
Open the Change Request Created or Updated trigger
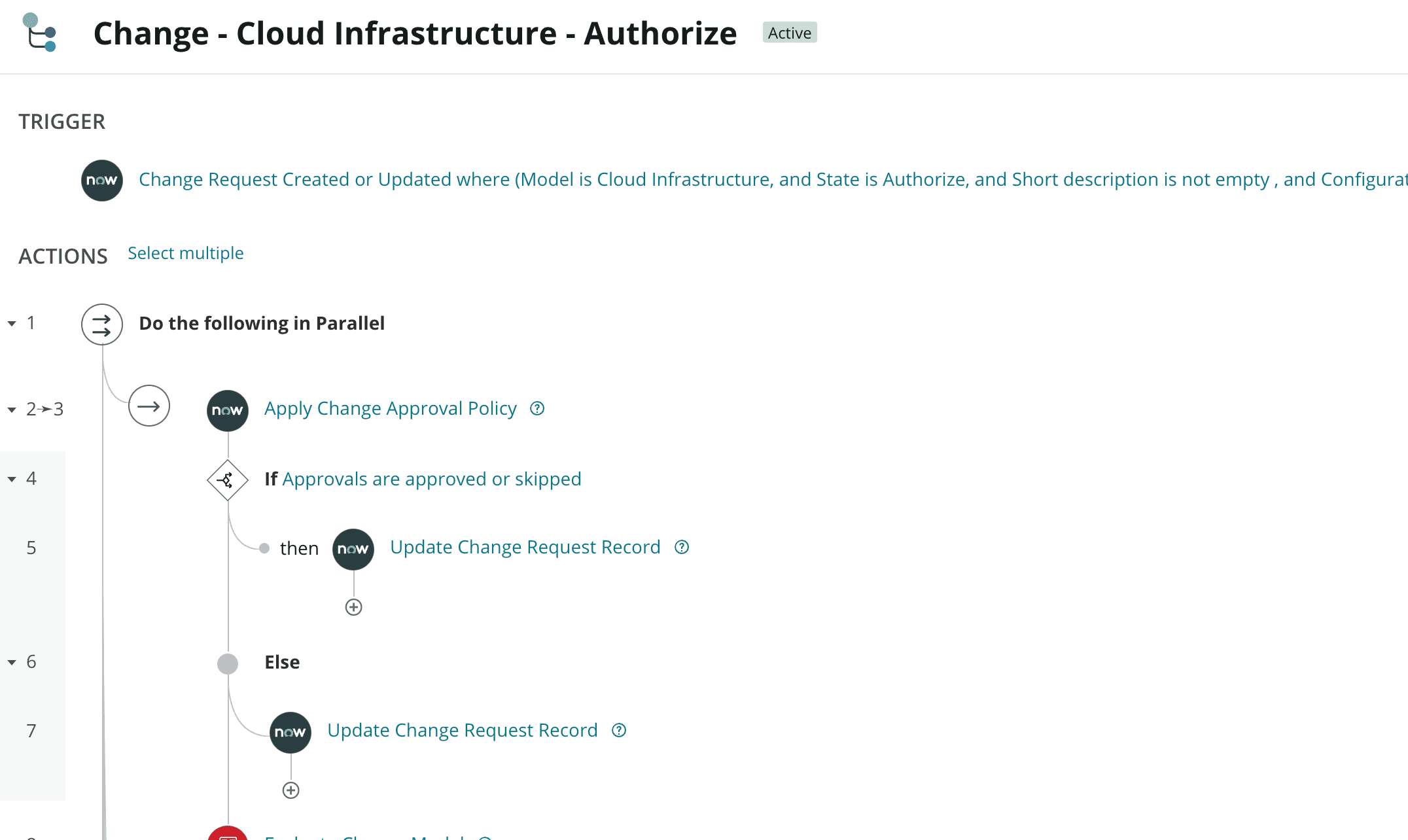(773, 179)
